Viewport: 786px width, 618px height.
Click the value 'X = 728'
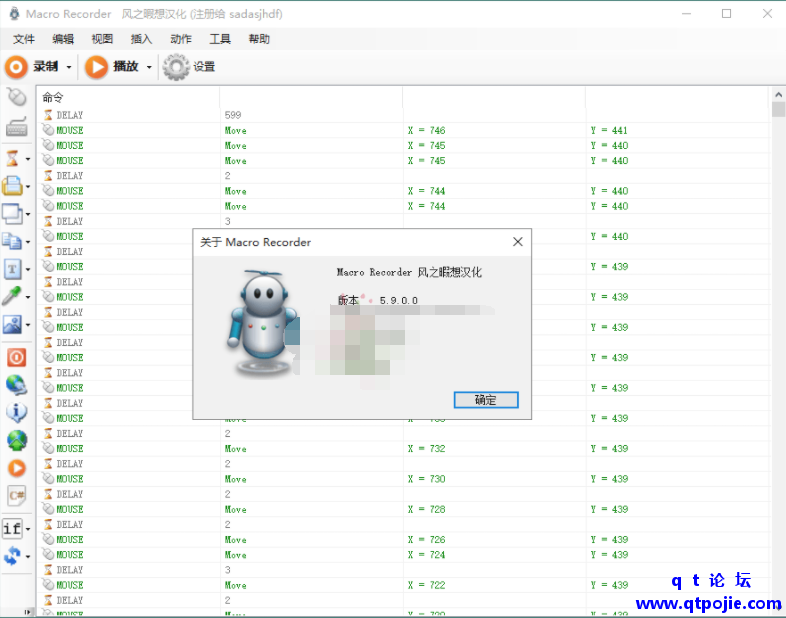click(427, 509)
